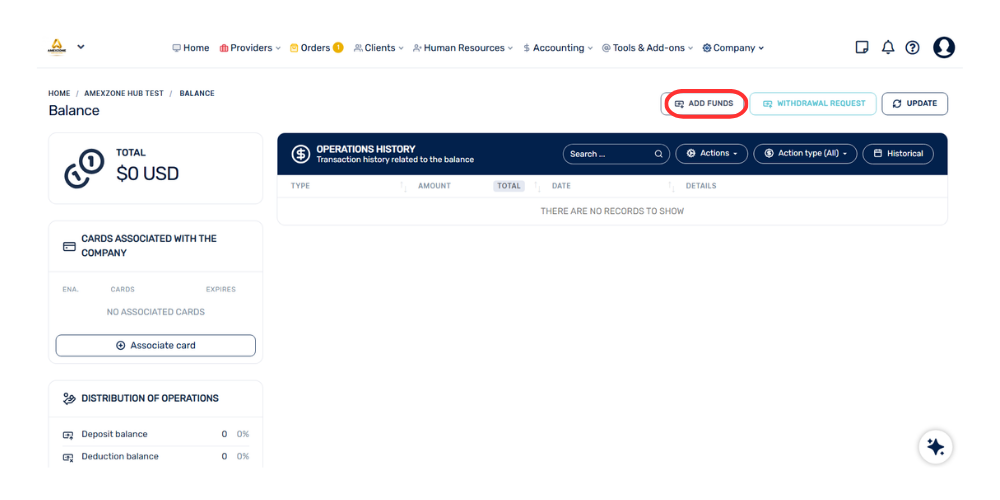Open the Providers menu
The image size is (1000, 500).
point(250,48)
